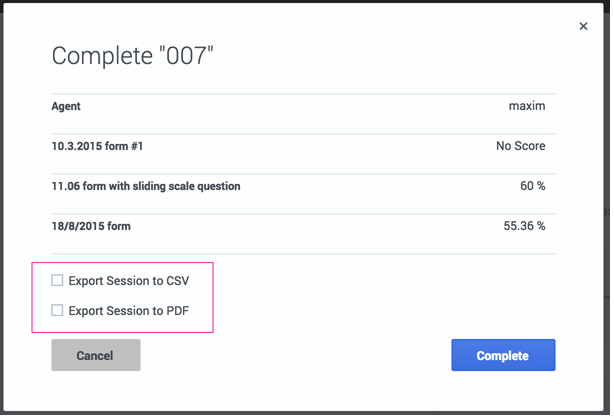Close the Complete "007" dialog with X
Image resolution: width=614 pixels, height=420 pixels.
583,27
